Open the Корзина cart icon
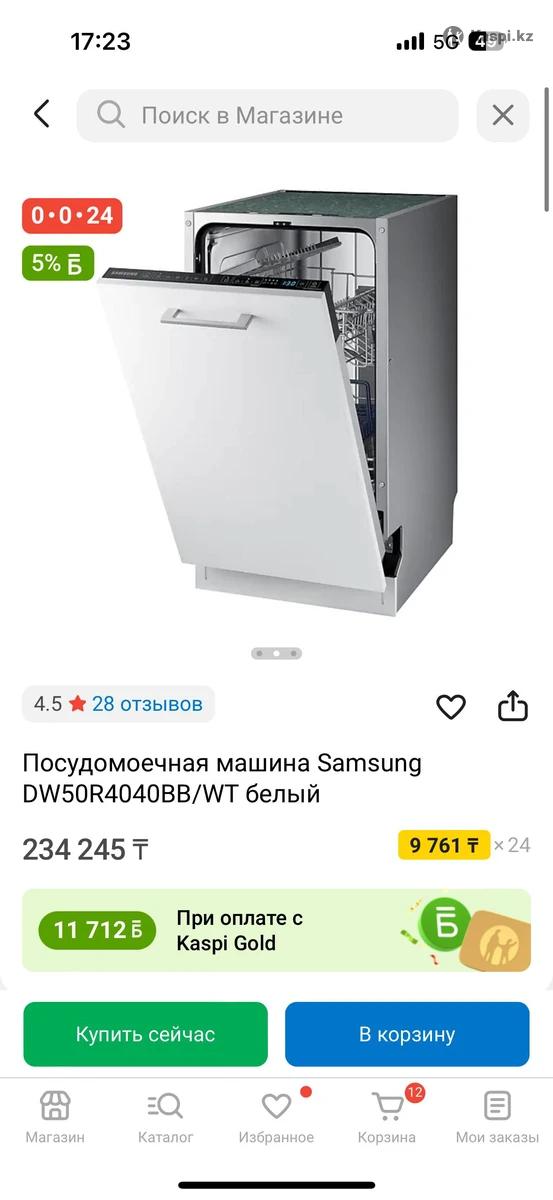This screenshot has width=553, height=1200. click(x=387, y=1106)
